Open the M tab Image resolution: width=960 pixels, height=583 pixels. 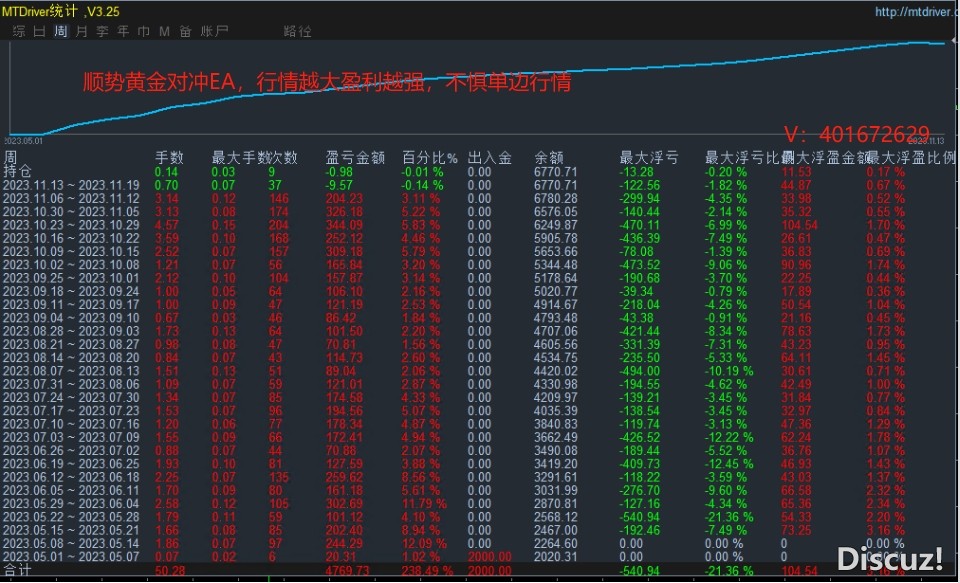click(164, 31)
